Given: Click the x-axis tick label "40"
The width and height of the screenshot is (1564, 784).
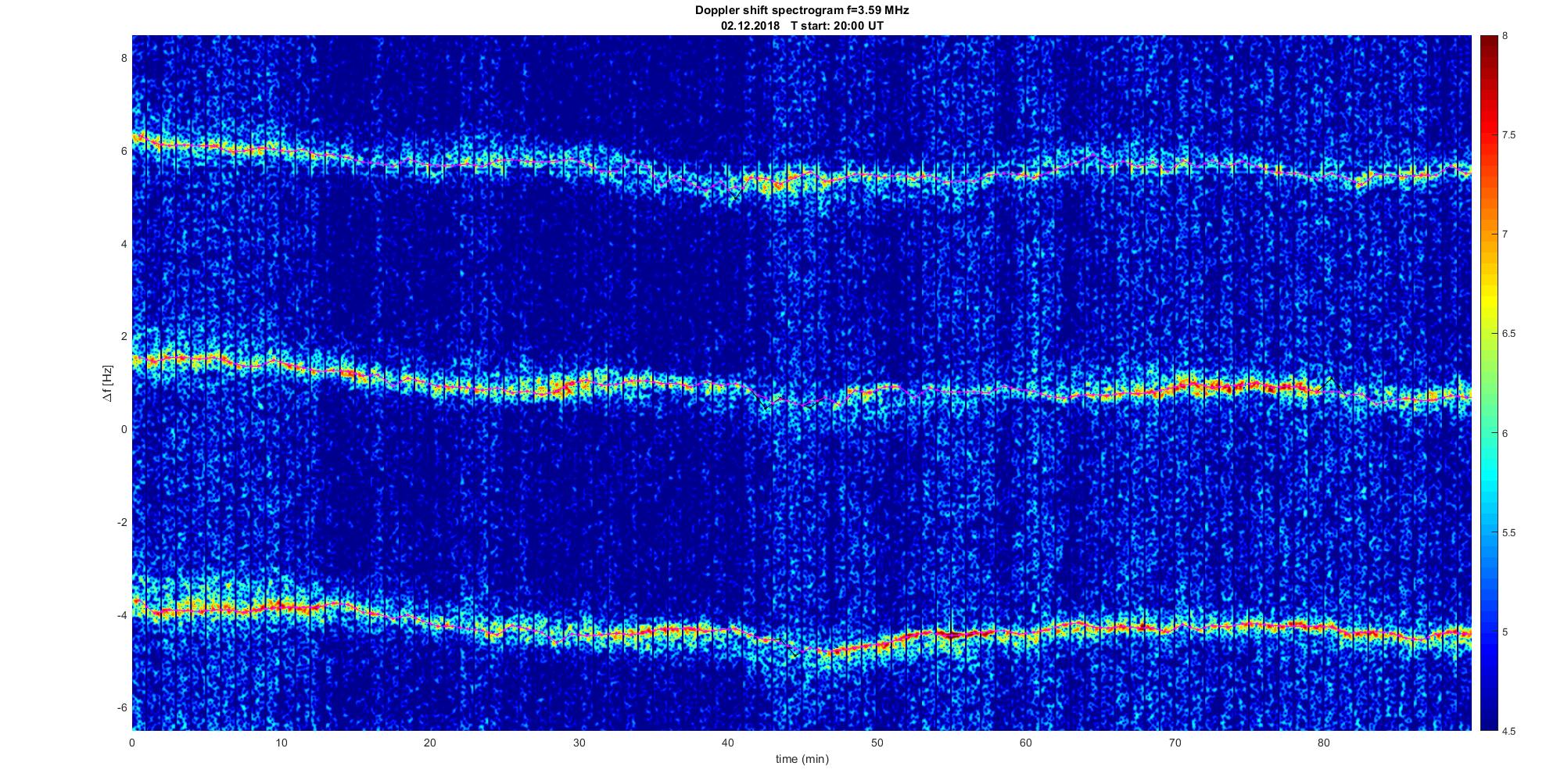Looking at the screenshot, I should (728, 743).
